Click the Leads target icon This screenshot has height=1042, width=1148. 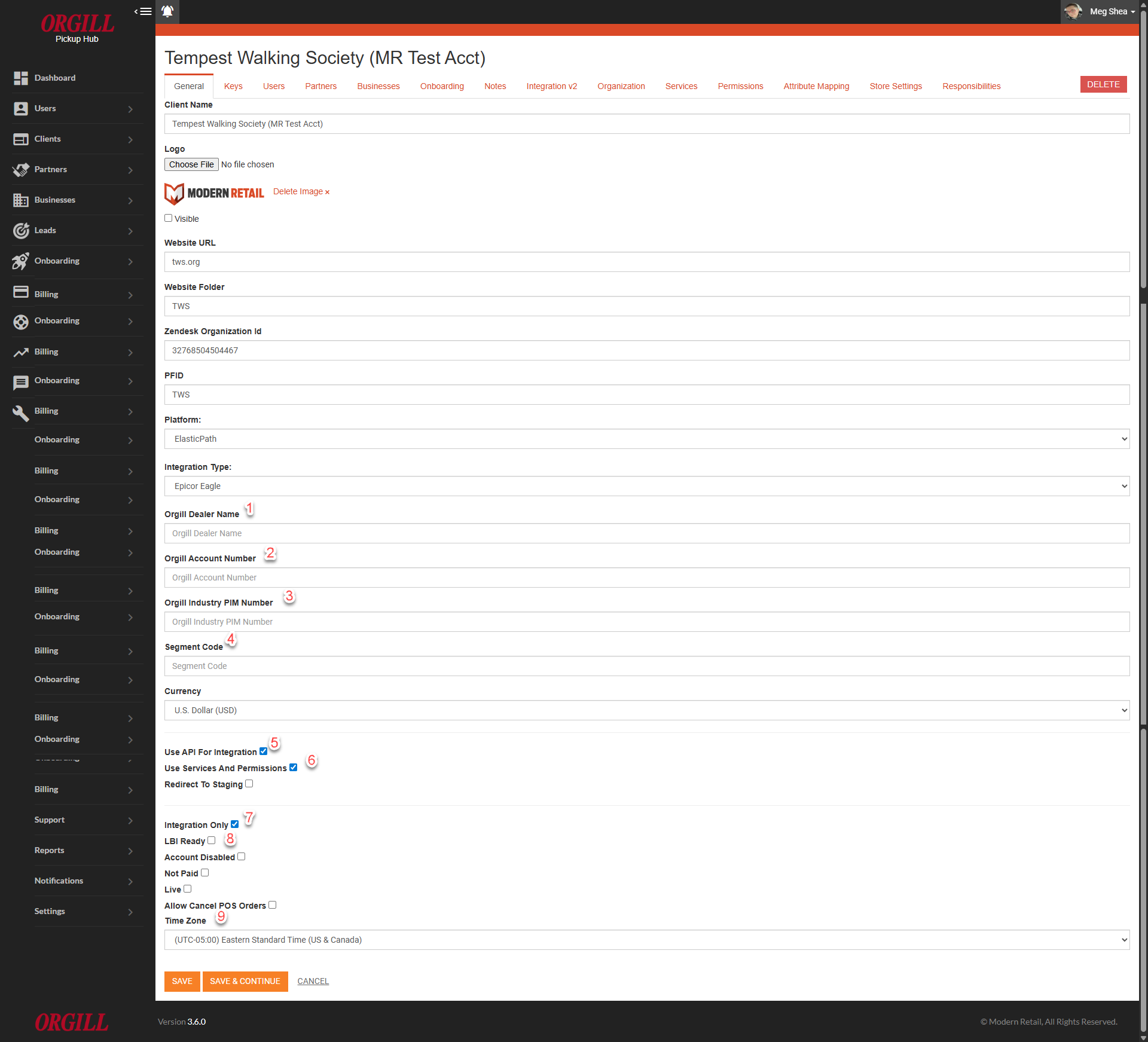[x=21, y=231]
